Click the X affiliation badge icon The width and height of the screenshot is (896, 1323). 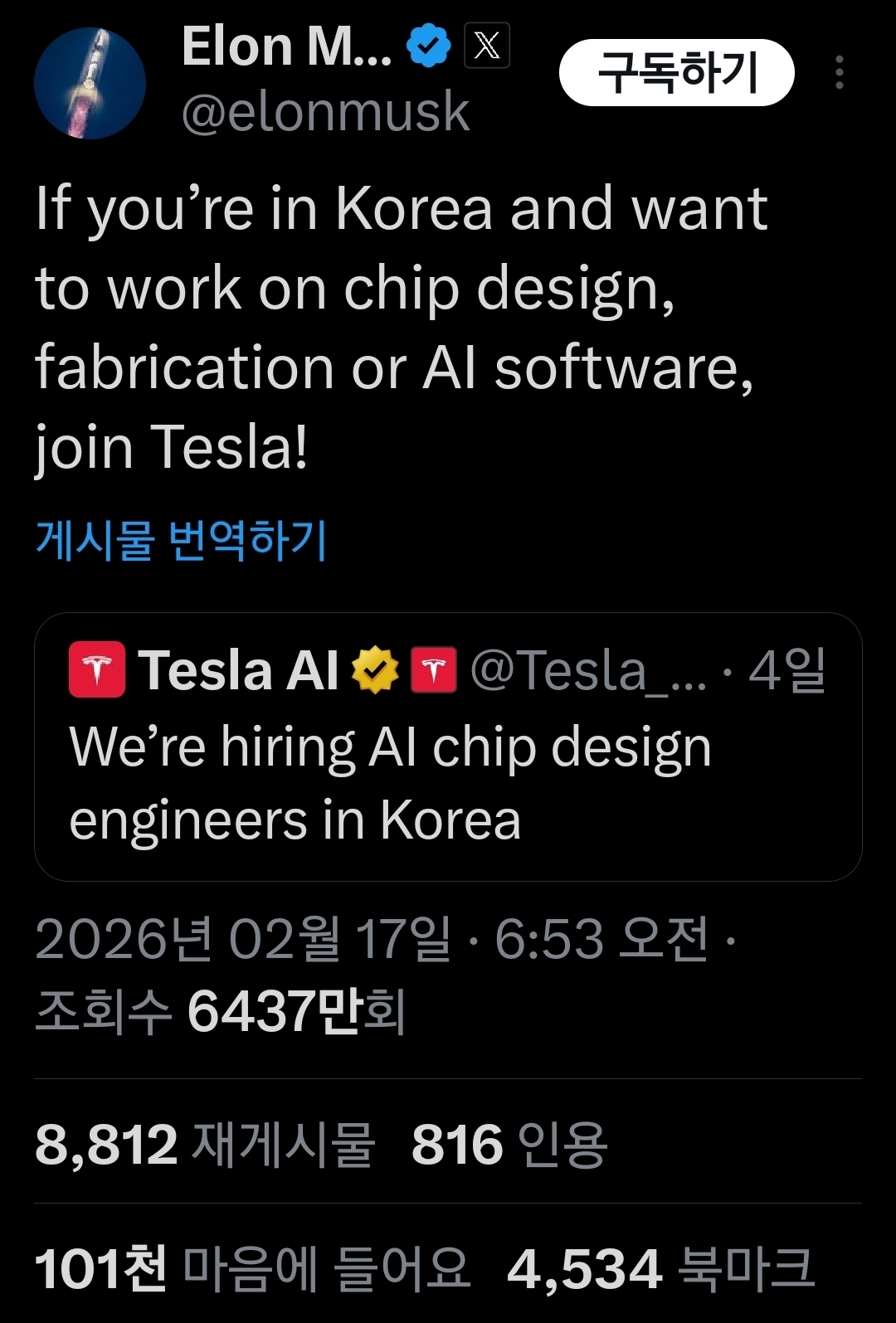487,46
